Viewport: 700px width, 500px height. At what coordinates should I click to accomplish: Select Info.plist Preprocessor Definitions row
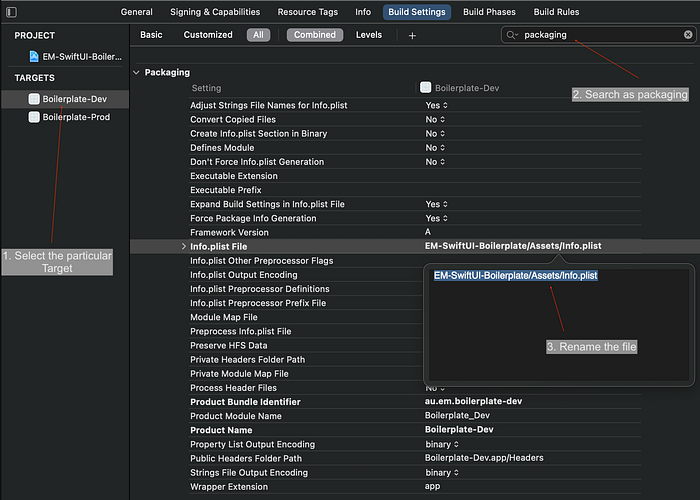pyautogui.click(x=306, y=289)
